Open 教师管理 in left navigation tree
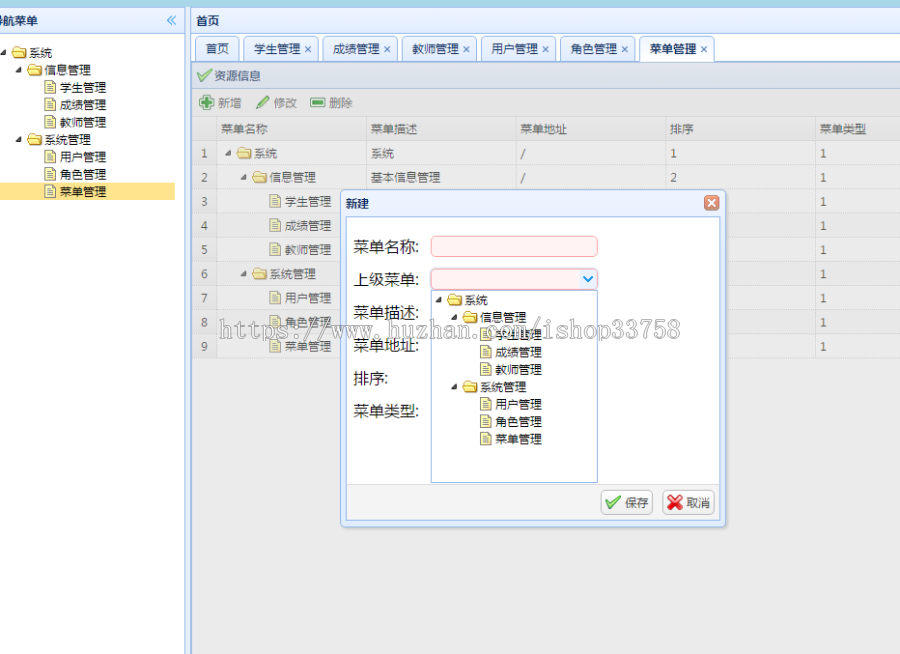 click(x=83, y=122)
